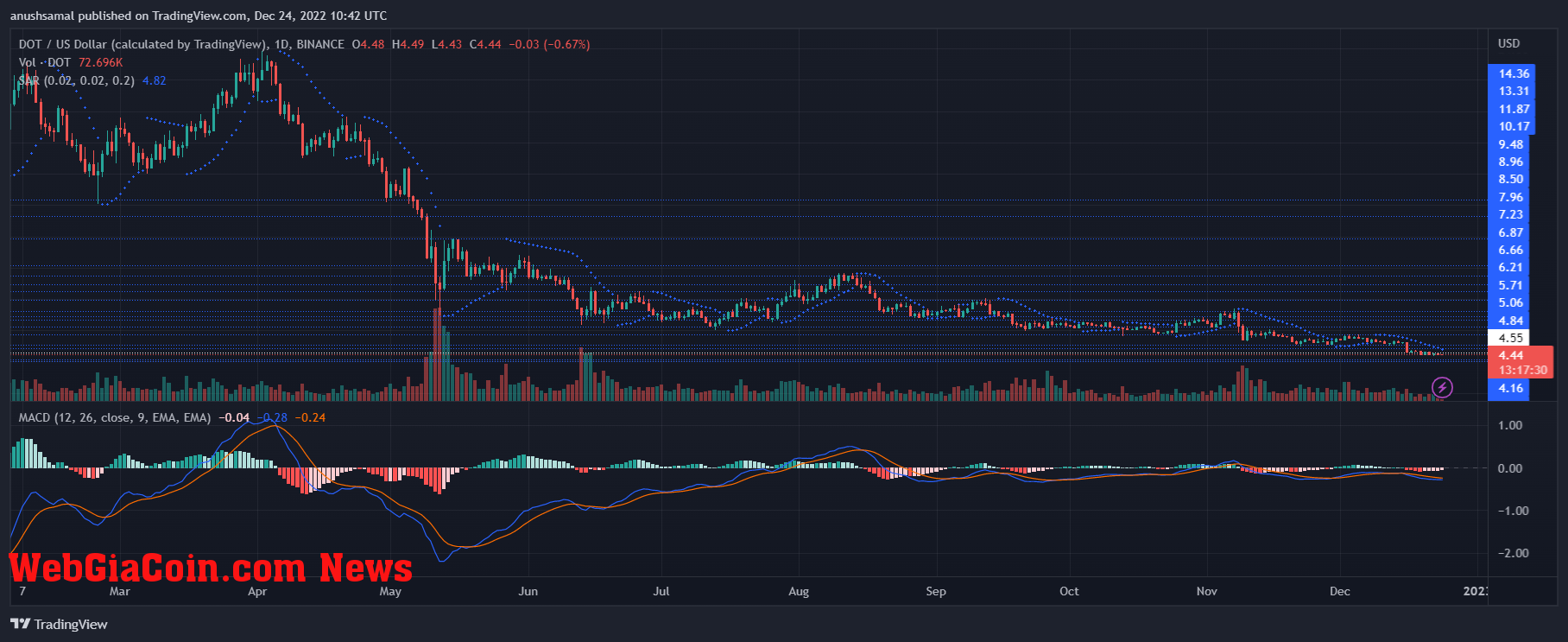The image size is (1568, 642).
Task: Click the Mar label on the time axis
Action: click(120, 591)
